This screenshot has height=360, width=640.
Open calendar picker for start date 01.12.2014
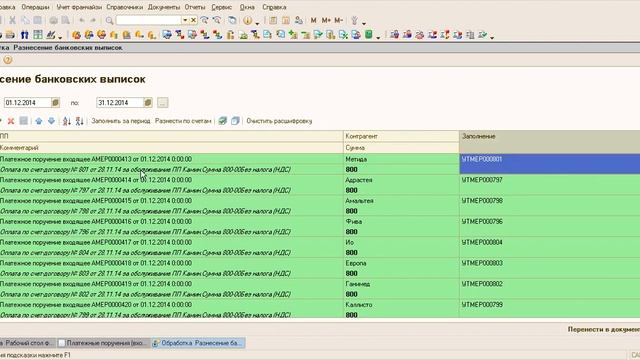[x=56, y=102]
